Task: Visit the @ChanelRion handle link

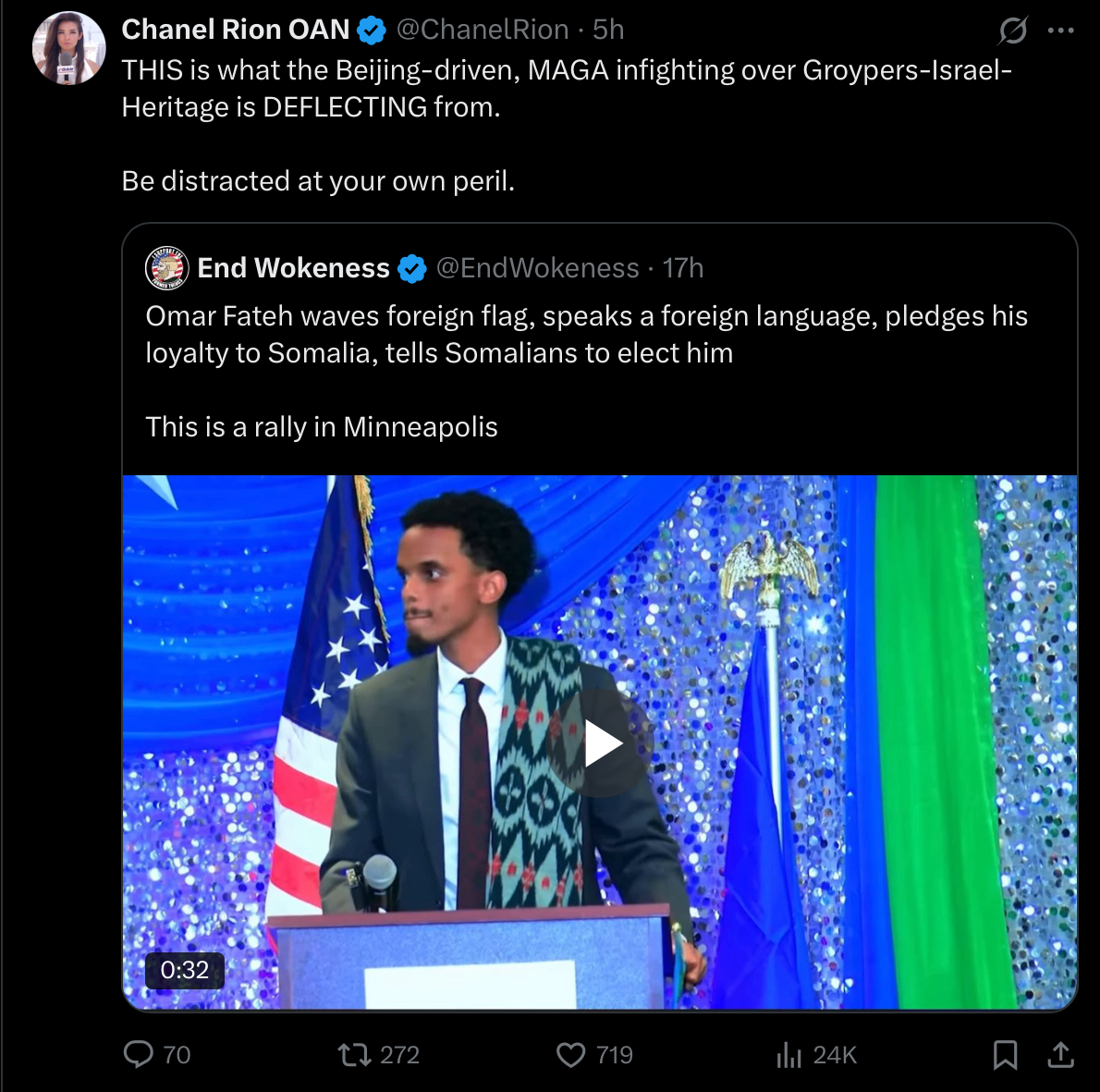Action: (482, 30)
